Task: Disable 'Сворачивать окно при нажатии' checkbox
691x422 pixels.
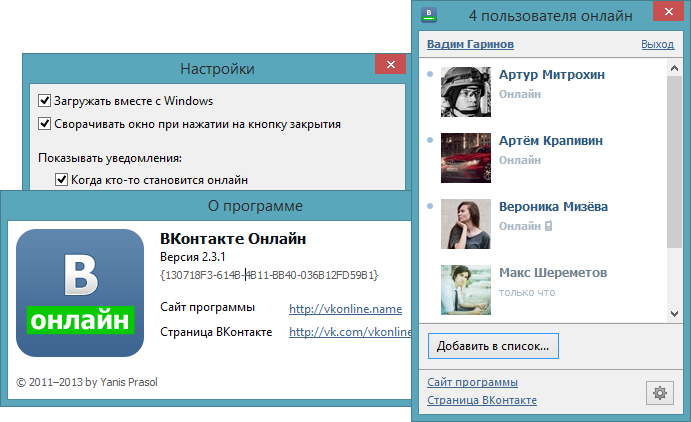Action: point(44,124)
